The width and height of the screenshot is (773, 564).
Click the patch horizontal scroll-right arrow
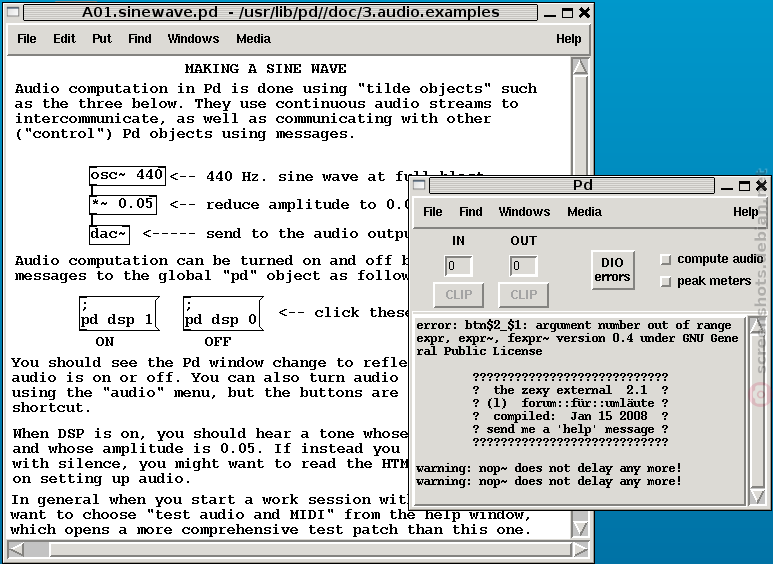(x=580, y=549)
